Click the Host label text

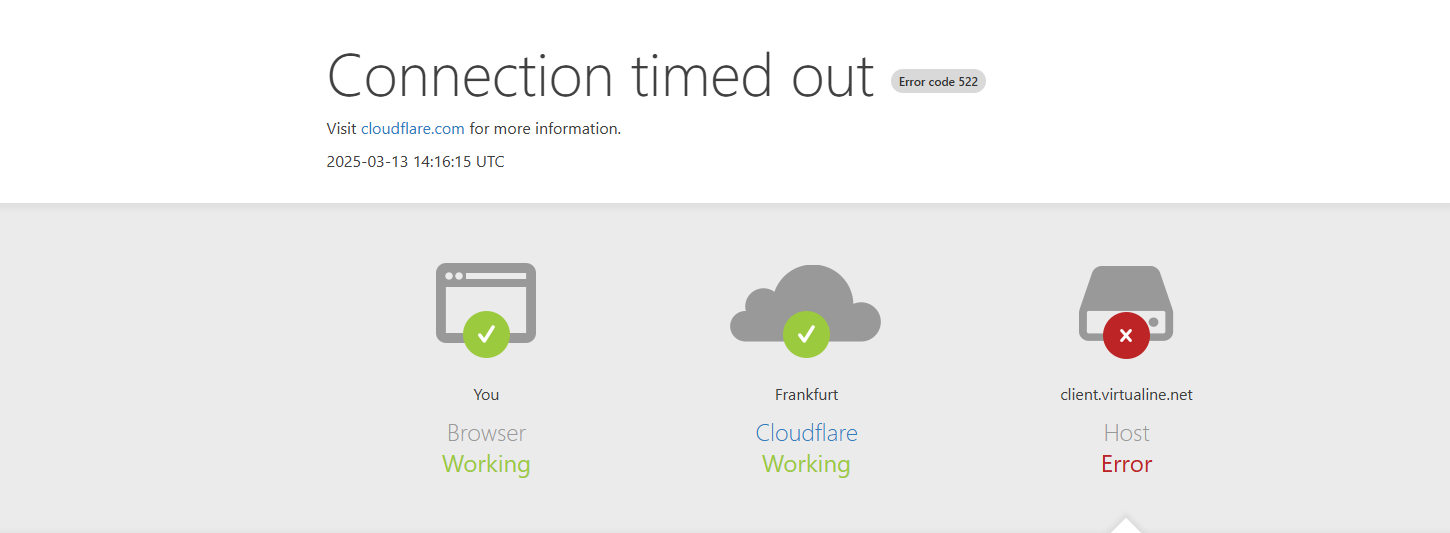coord(1126,433)
